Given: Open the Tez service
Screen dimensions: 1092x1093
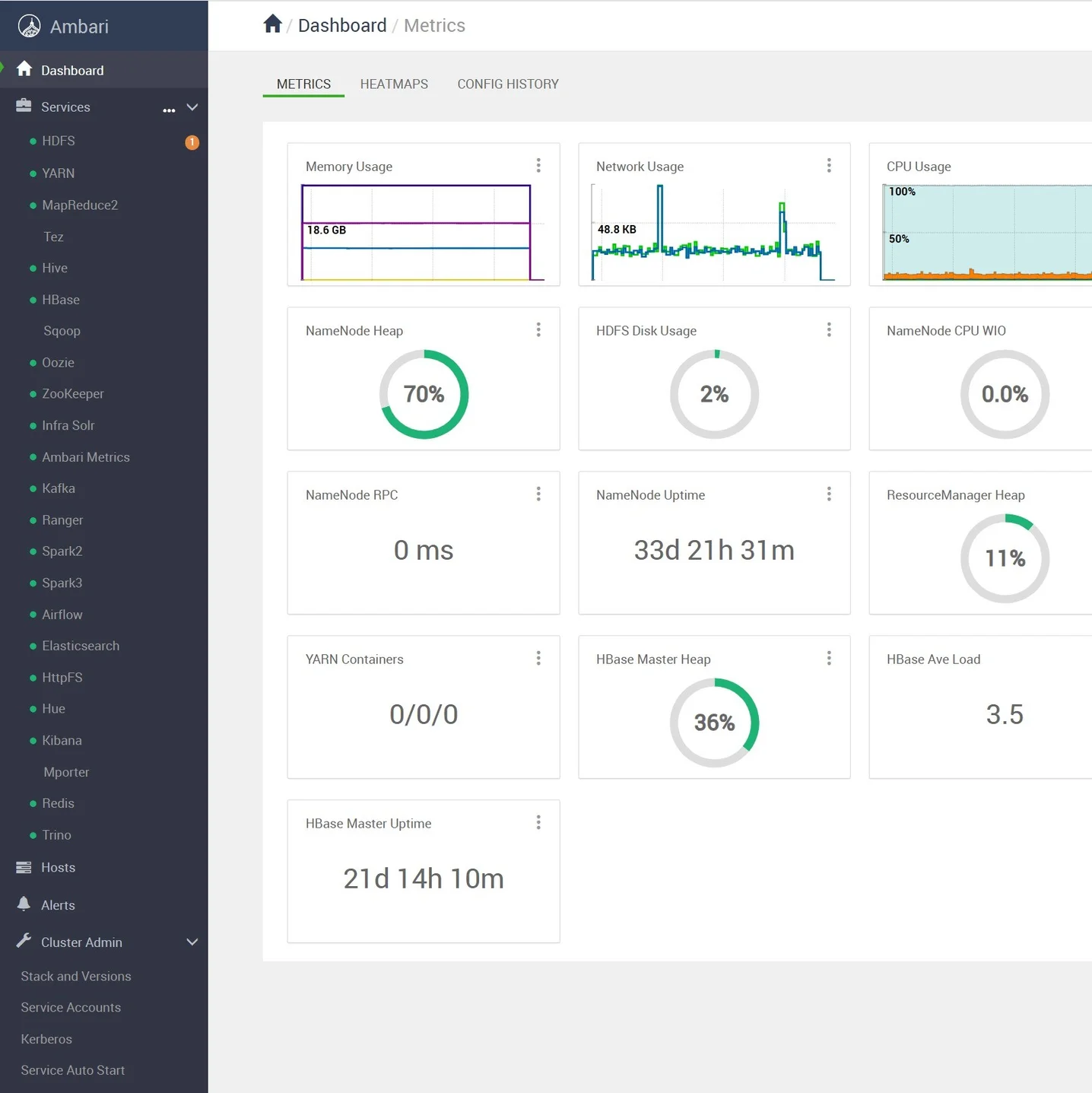Looking at the screenshot, I should 53,237.
